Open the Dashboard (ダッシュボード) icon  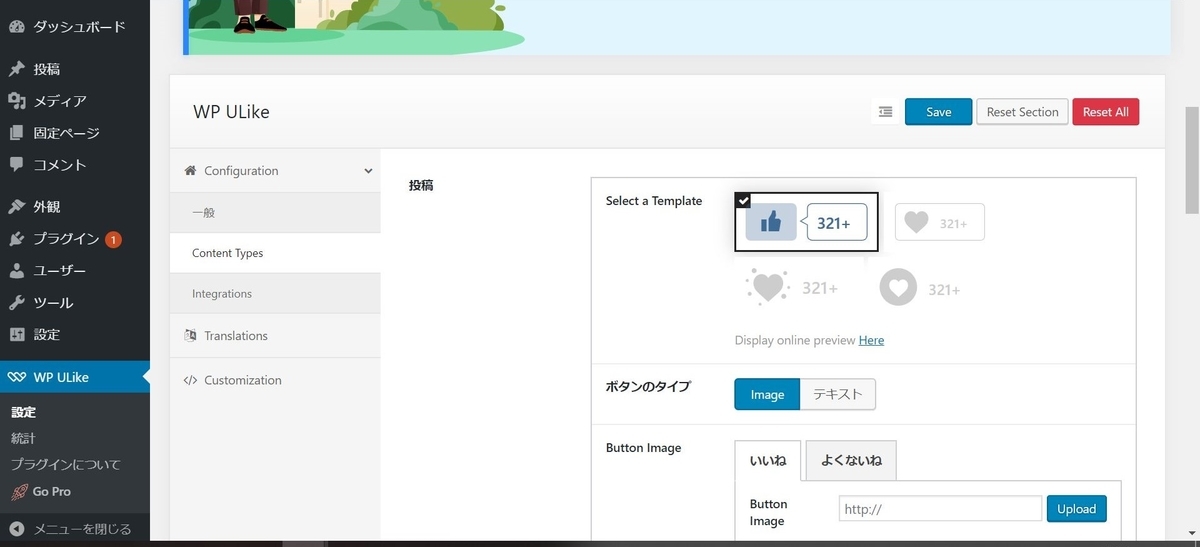(16, 27)
